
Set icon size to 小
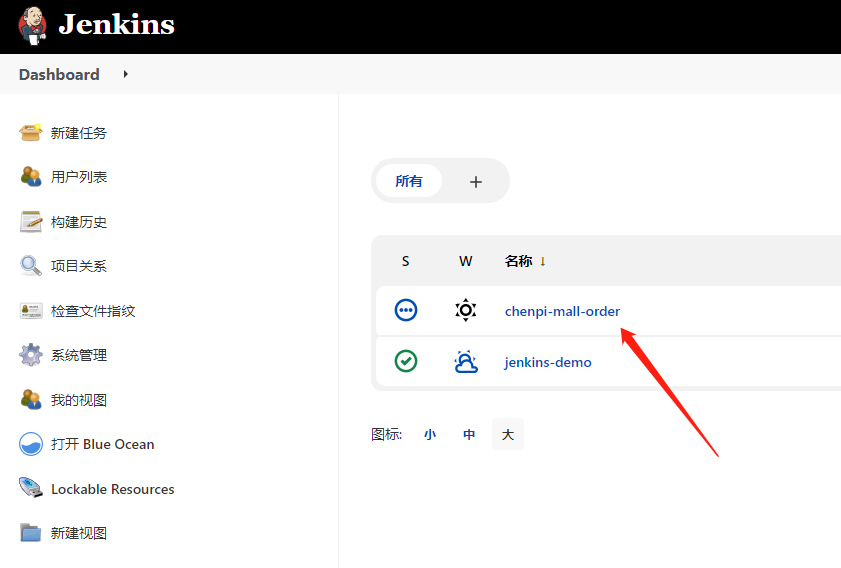pyautogui.click(x=430, y=434)
